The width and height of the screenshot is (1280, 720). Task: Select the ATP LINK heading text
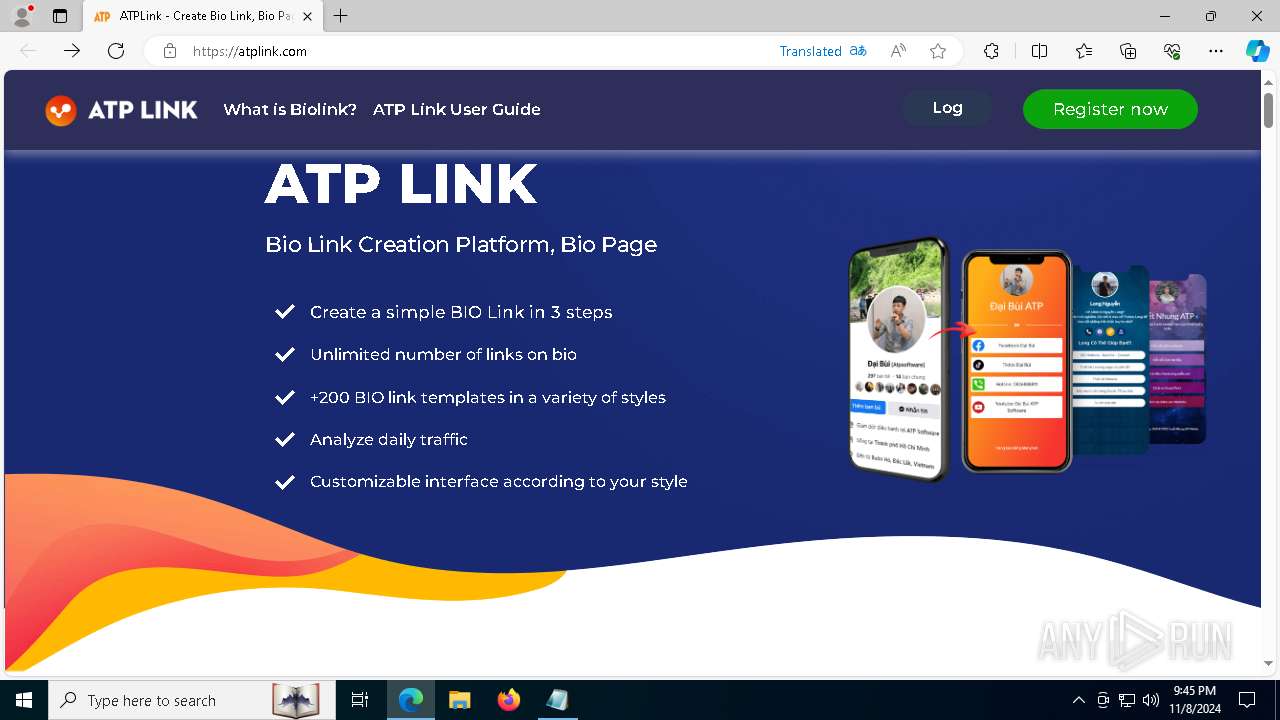(401, 184)
